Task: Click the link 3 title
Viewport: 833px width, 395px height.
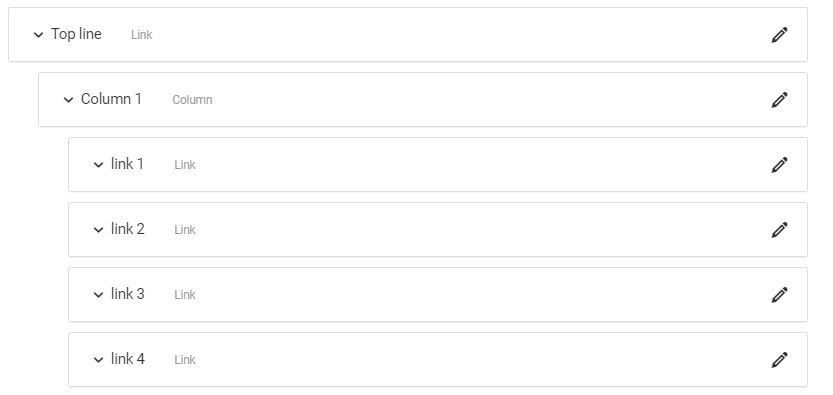Action: 128,294
